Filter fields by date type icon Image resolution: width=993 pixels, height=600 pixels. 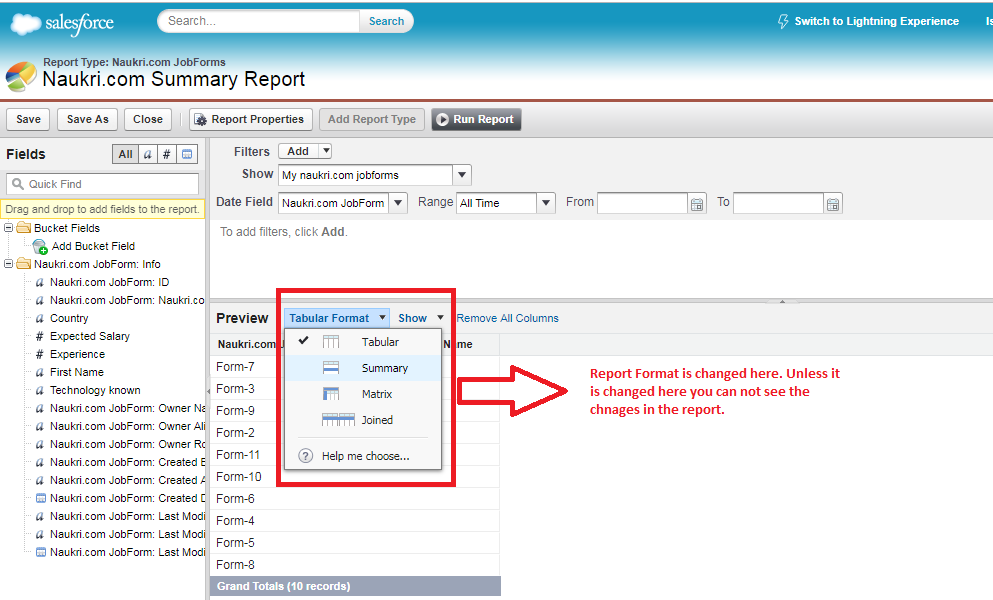pos(187,154)
